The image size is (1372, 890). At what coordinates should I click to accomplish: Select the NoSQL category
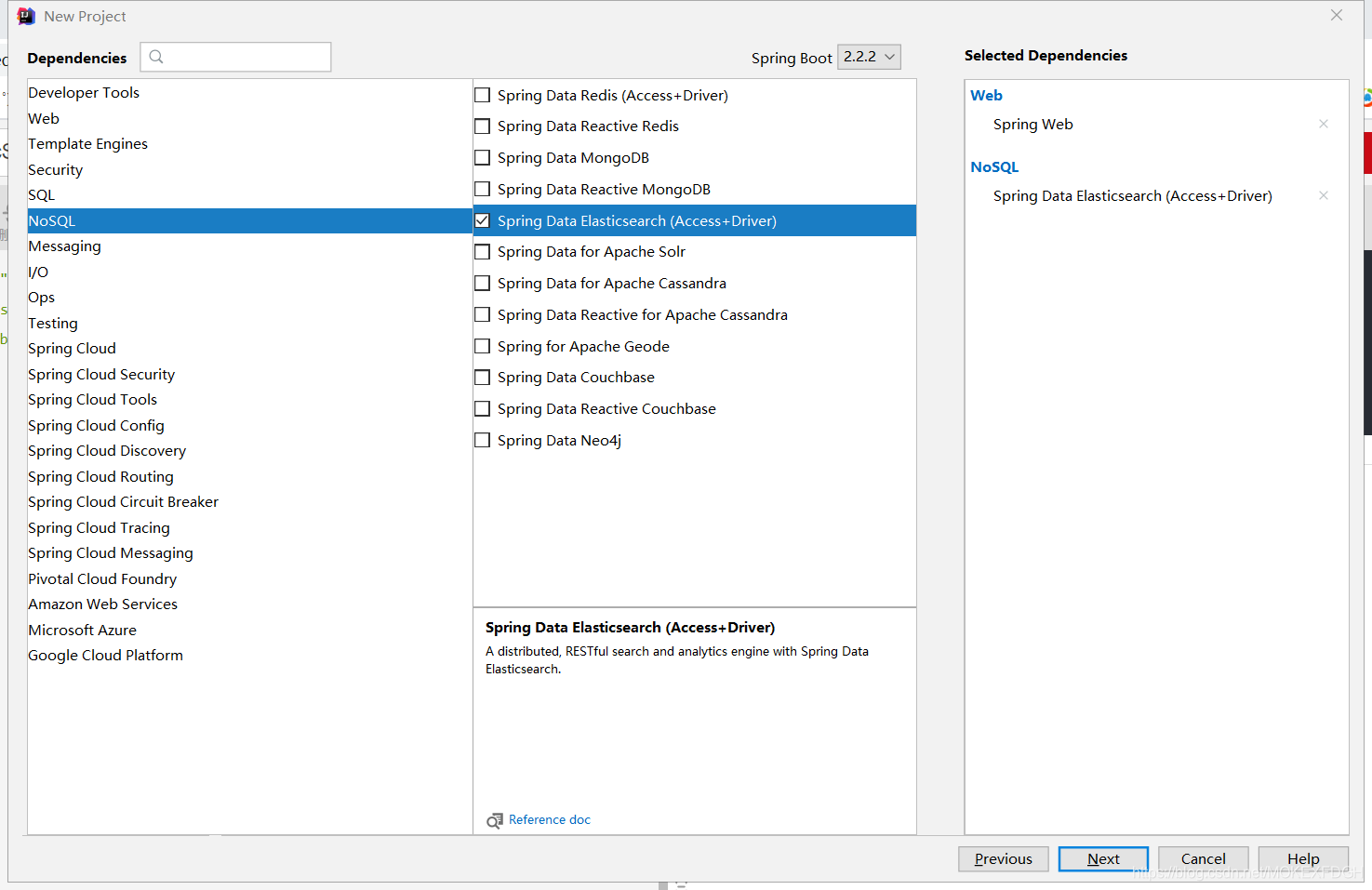pos(250,220)
